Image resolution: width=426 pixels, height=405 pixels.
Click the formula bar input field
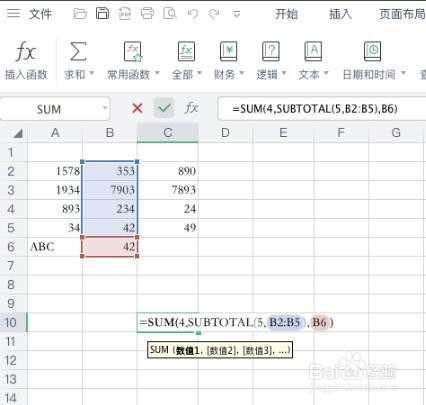click(x=322, y=109)
